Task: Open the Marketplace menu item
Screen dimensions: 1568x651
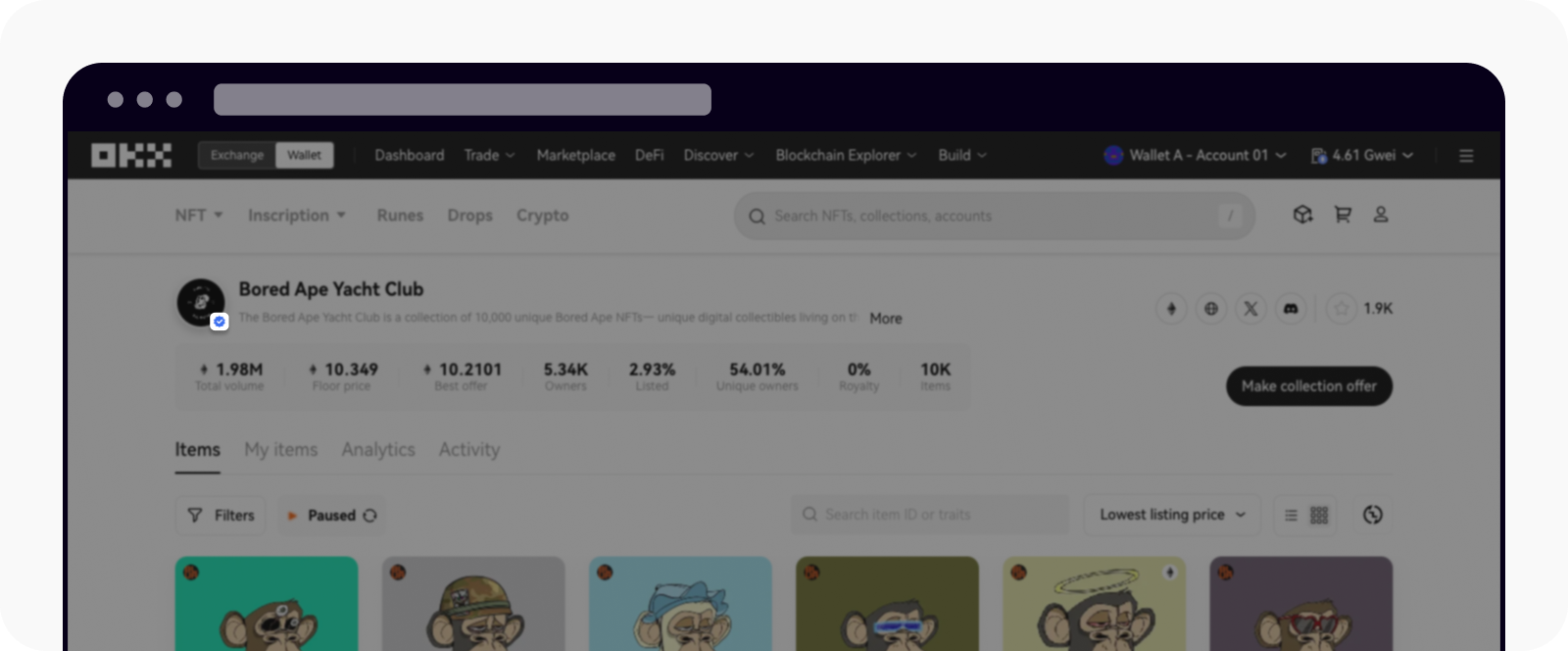Action: (576, 155)
